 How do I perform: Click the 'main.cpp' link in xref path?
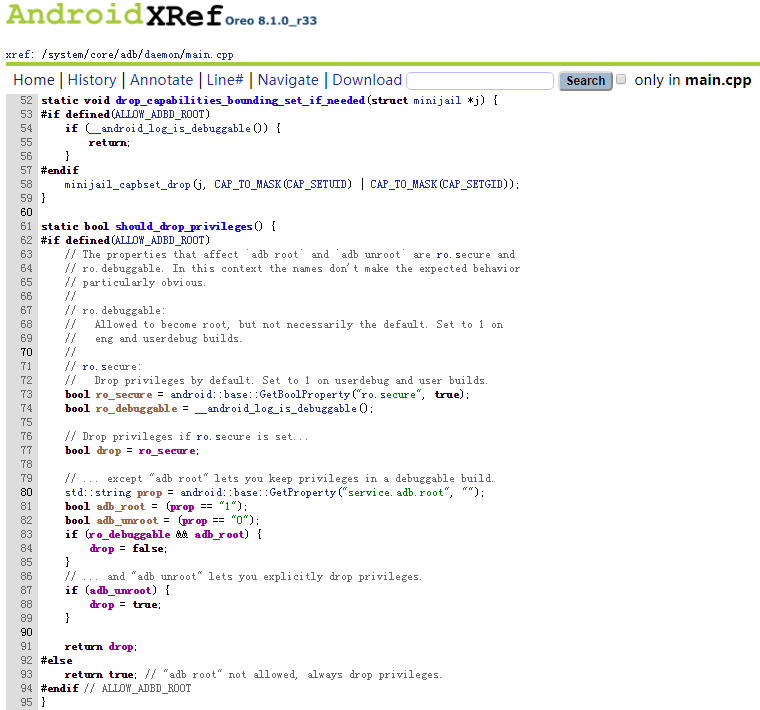point(210,54)
